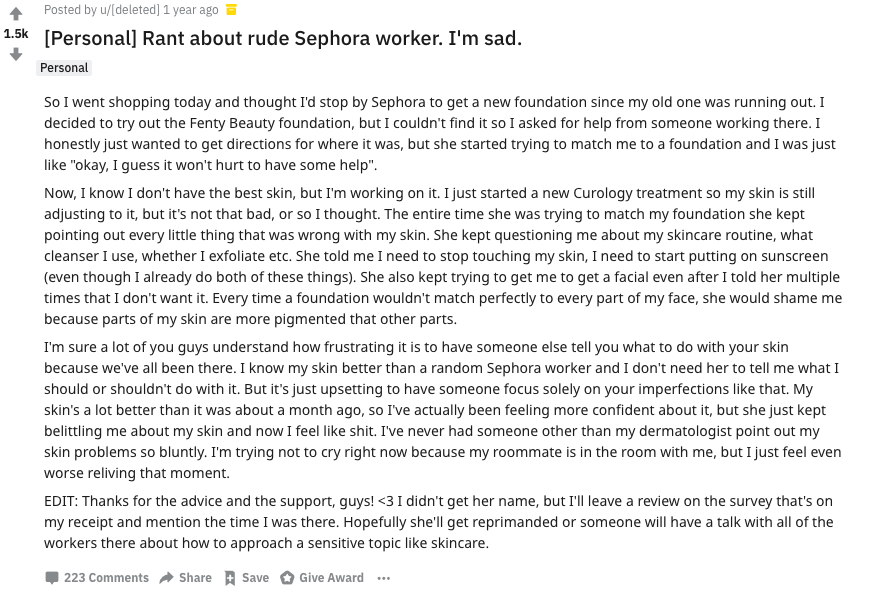Click the EDIT paragraph thanking for advice
The height and width of the screenshot is (596, 881).
click(x=438, y=522)
